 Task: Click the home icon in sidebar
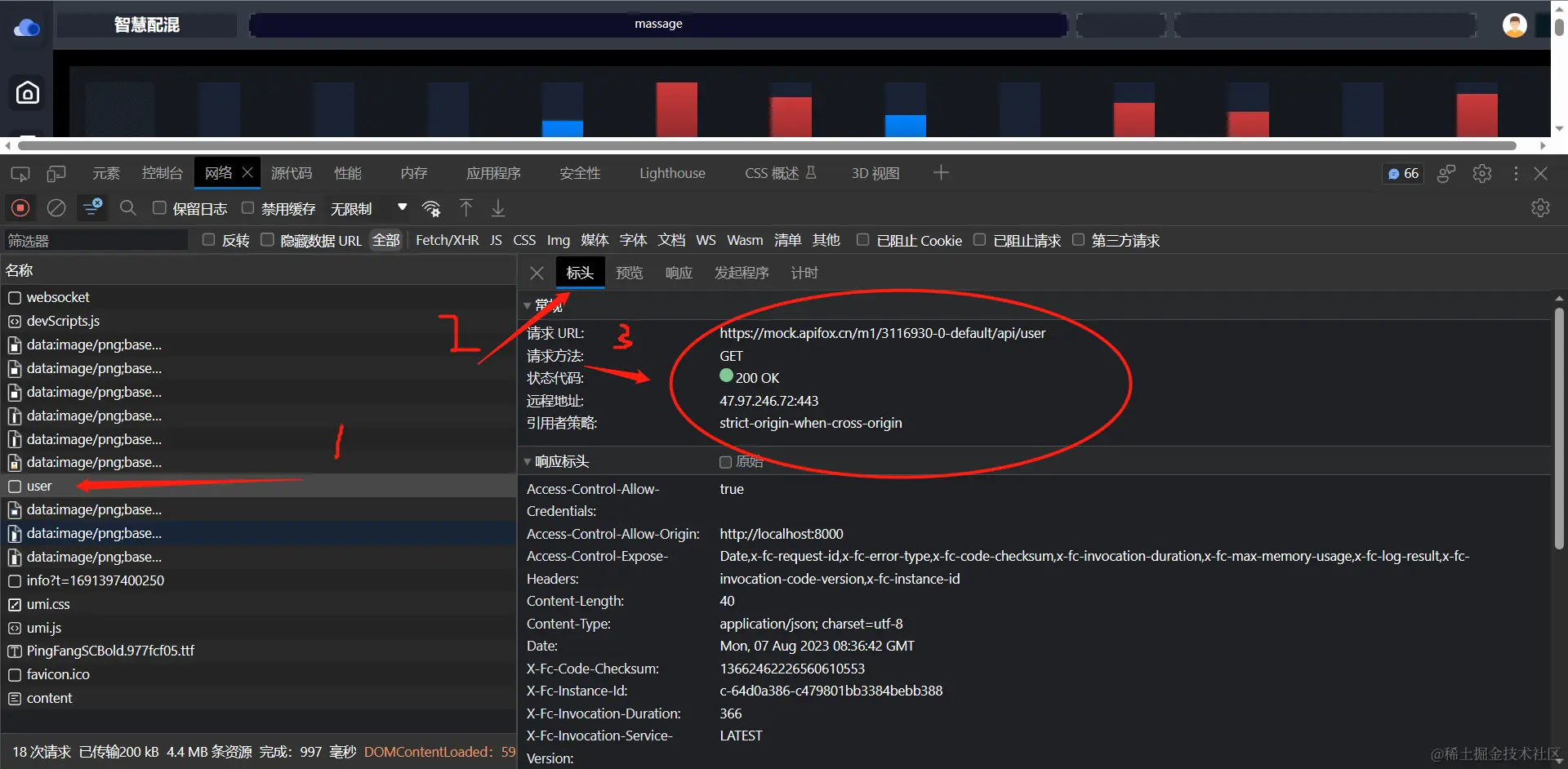(28, 93)
